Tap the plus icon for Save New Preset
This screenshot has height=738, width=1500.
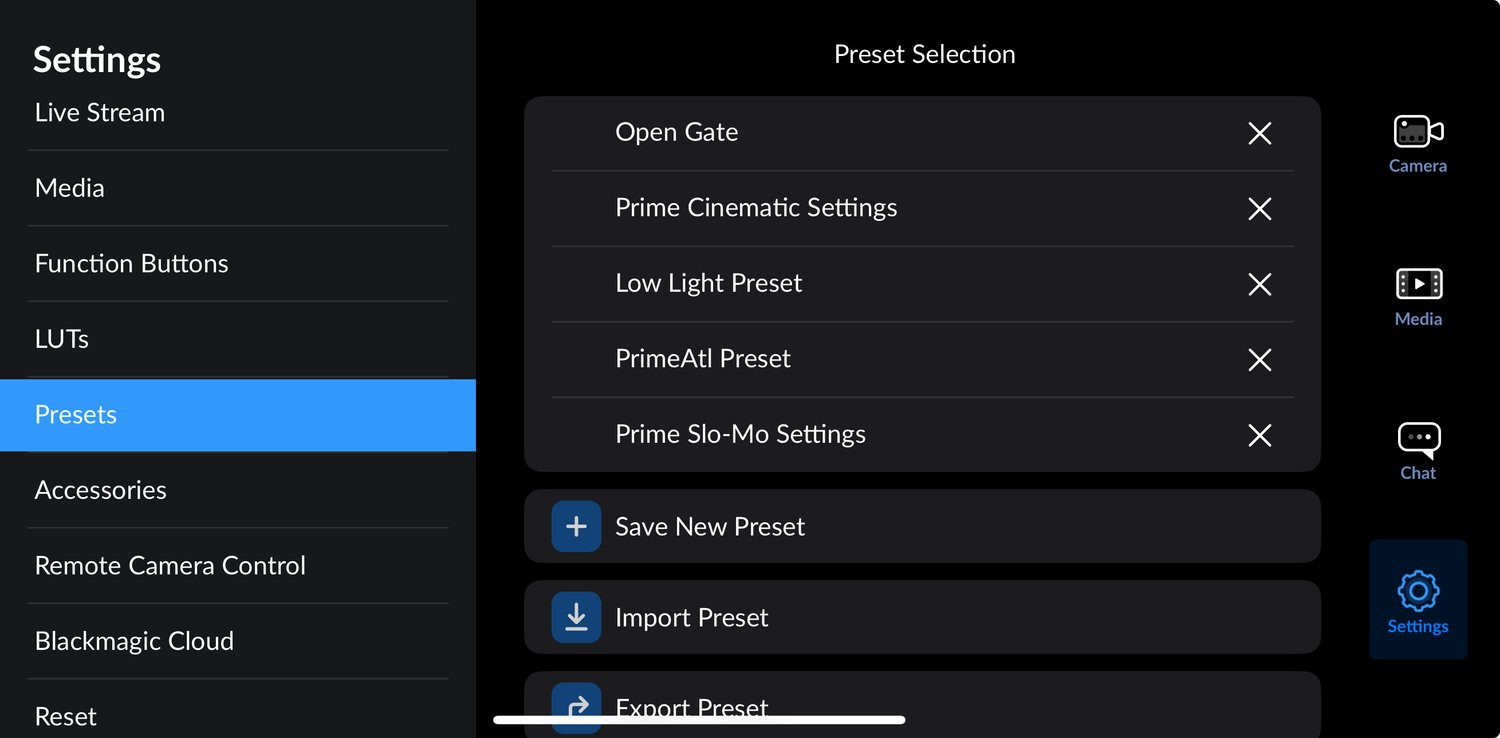coord(576,527)
